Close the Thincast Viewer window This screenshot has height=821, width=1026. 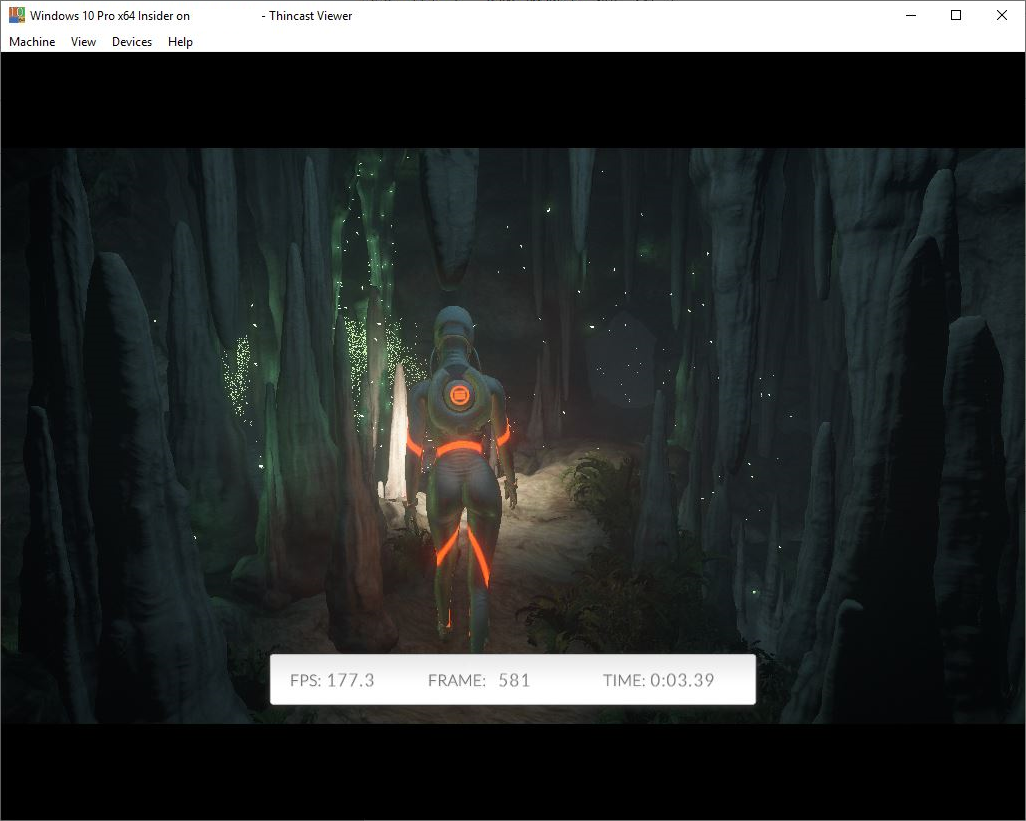(x=1002, y=15)
